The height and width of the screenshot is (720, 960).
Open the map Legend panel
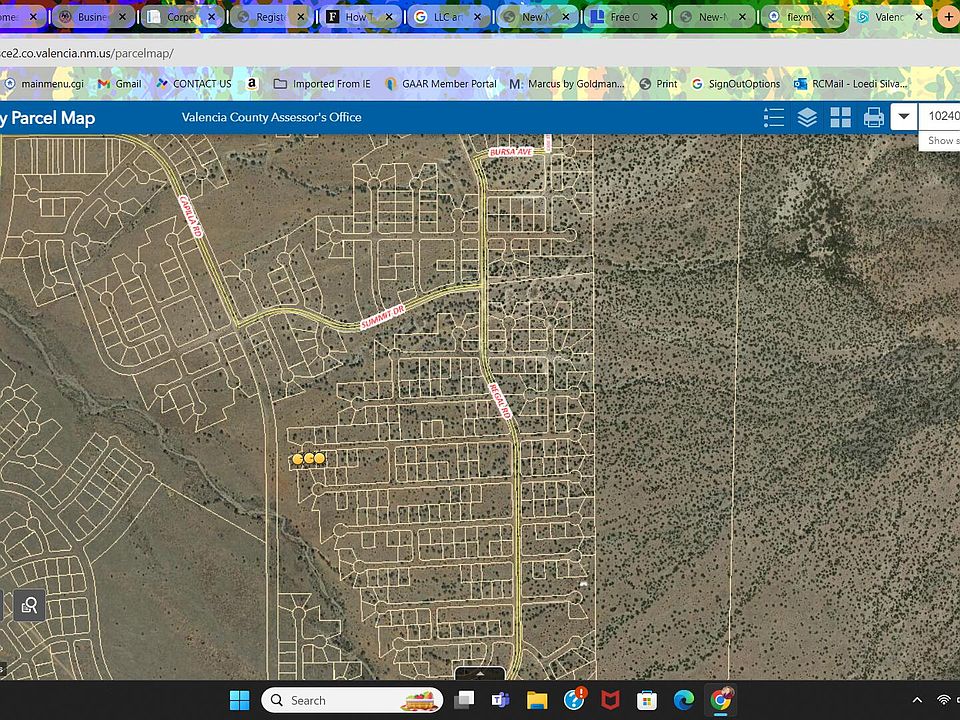tap(774, 117)
